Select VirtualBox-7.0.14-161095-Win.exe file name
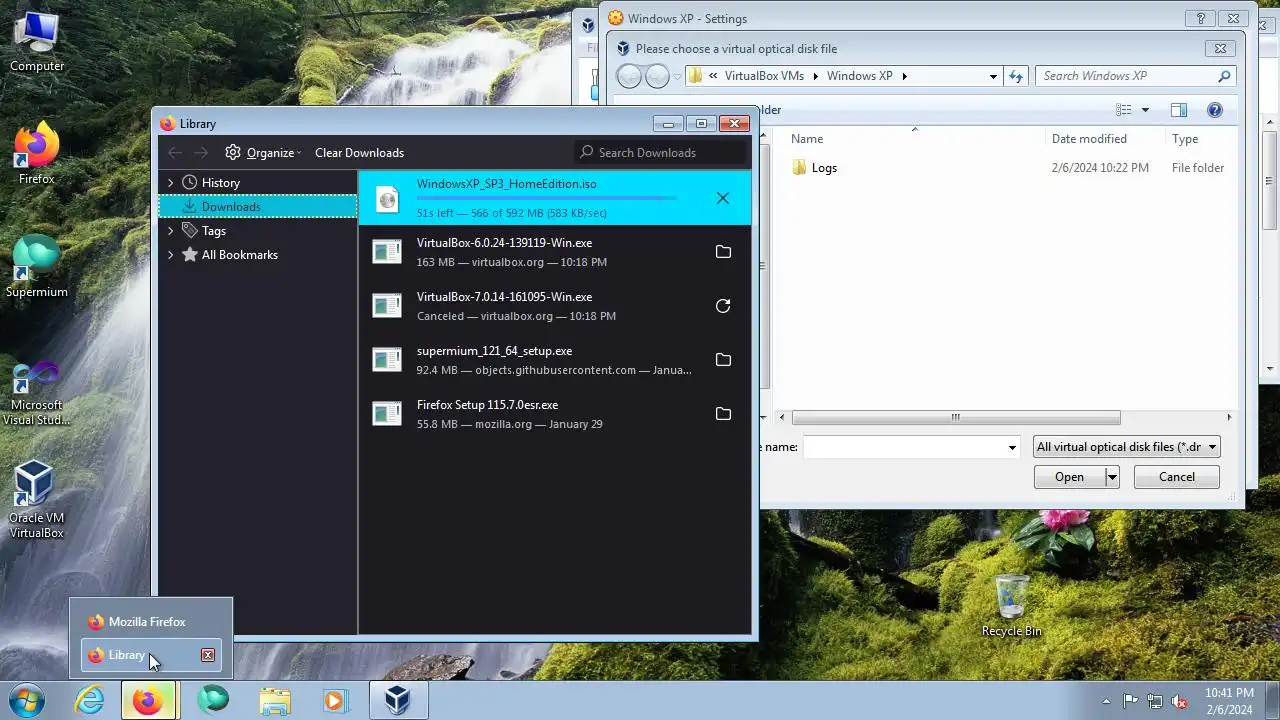The image size is (1280, 720). pyautogui.click(x=504, y=297)
